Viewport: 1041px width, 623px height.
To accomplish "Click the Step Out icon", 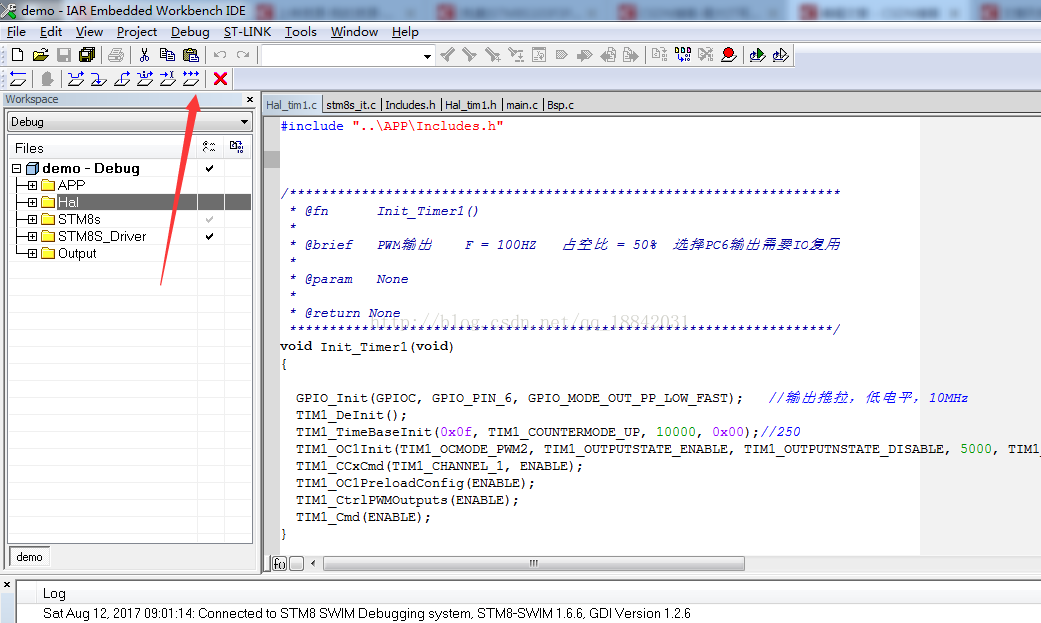I will tap(122, 79).
